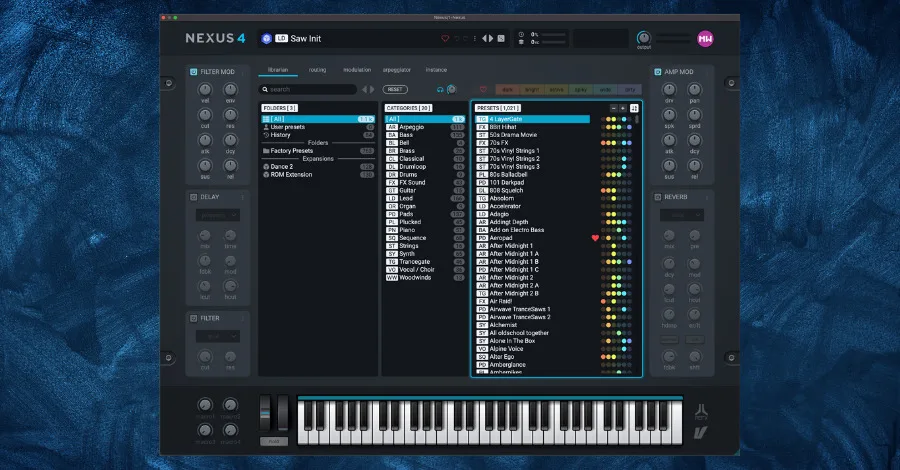The image size is (900, 470).
Task: Toggle the Delay effect power button
Action: pos(193,197)
